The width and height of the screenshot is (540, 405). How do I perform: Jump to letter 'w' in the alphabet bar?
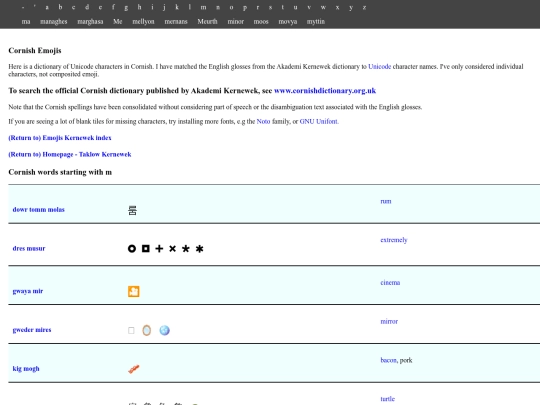point(323,7)
